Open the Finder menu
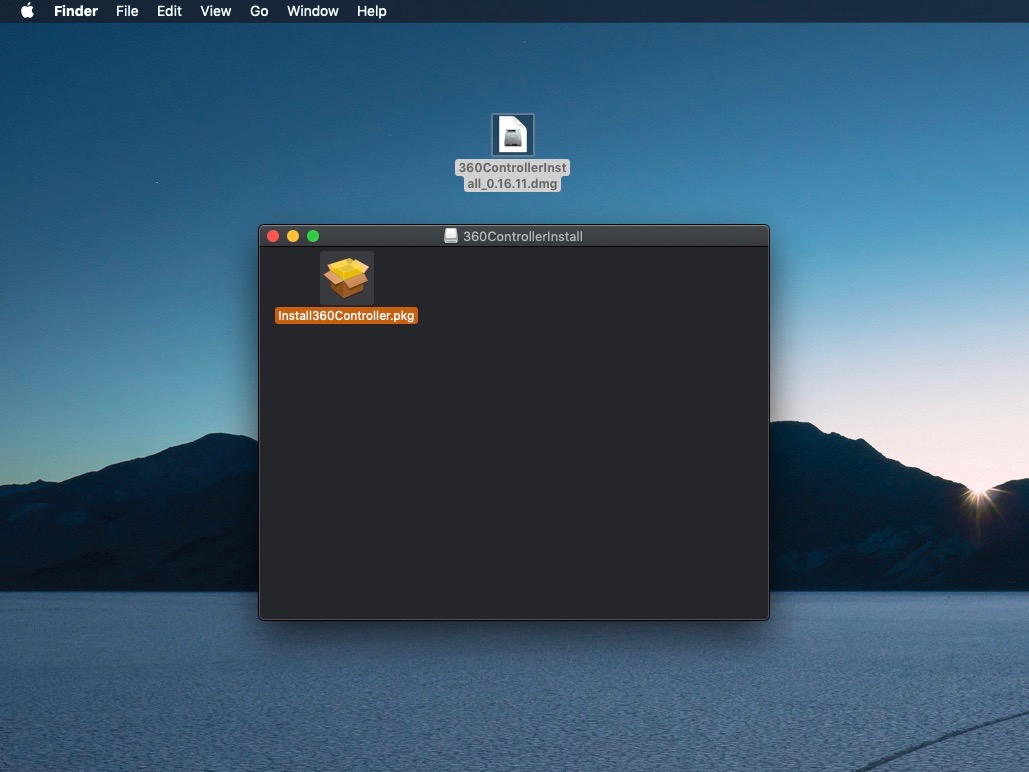The height and width of the screenshot is (772, 1029). (x=75, y=11)
